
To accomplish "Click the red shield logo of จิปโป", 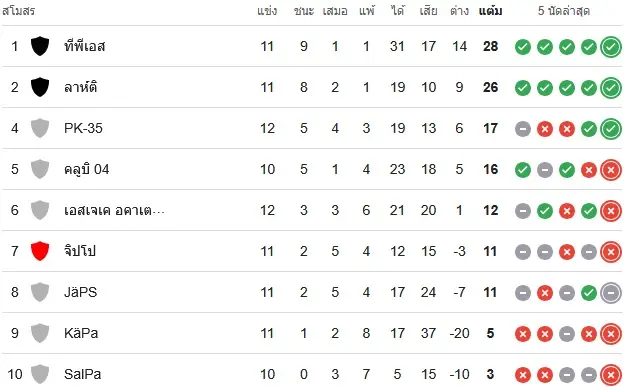I will pyautogui.click(x=40, y=251).
